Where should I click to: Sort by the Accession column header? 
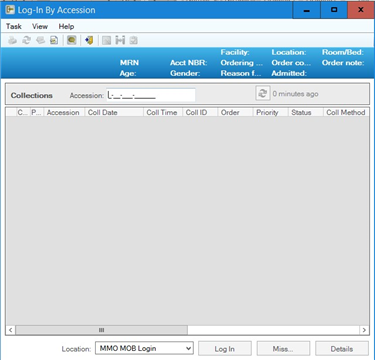point(63,112)
